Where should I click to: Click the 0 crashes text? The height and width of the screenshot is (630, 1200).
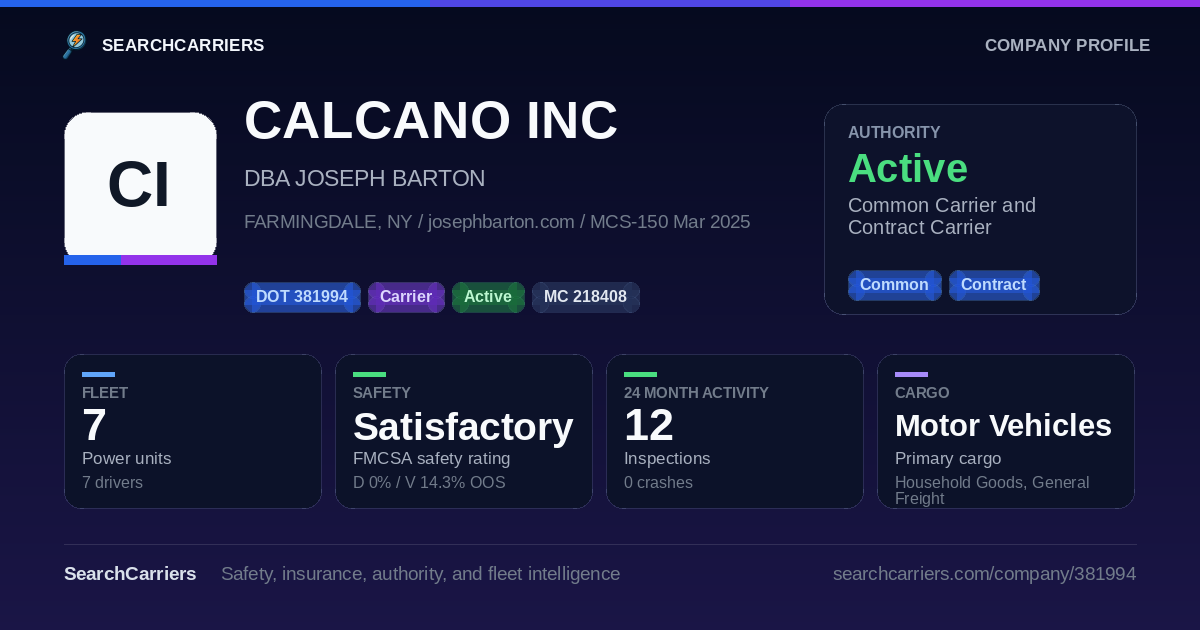tap(658, 483)
